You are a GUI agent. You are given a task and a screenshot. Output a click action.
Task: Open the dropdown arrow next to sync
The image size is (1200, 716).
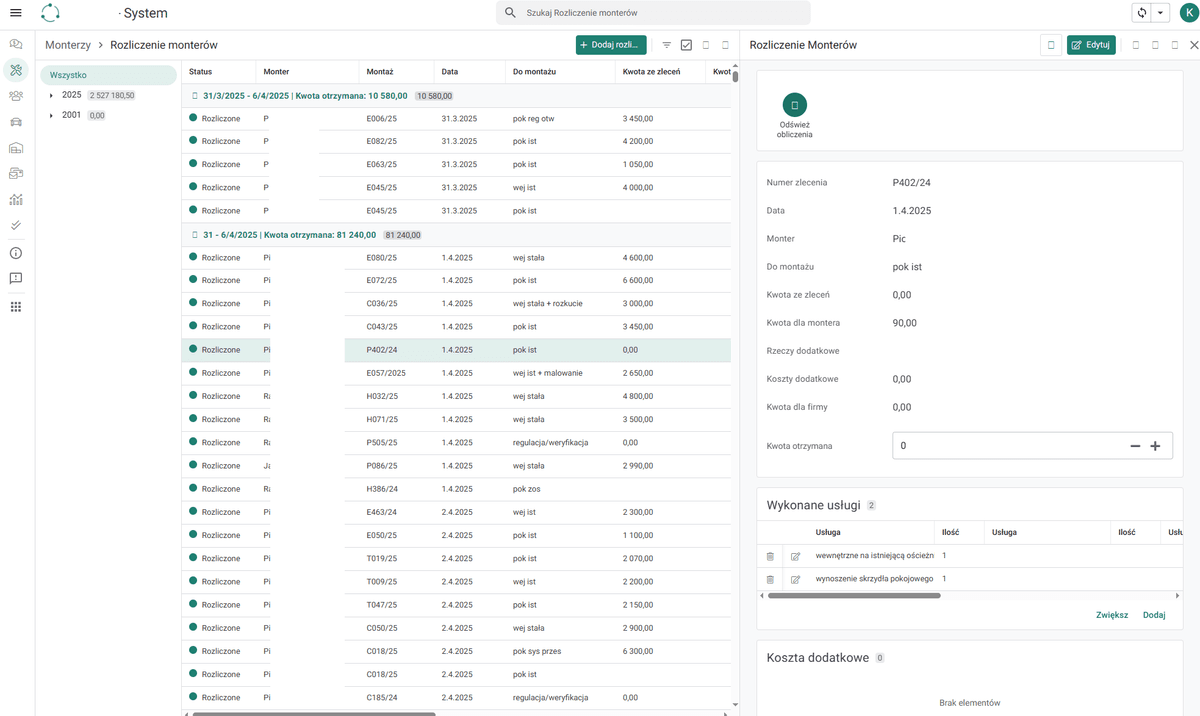click(x=1160, y=13)
